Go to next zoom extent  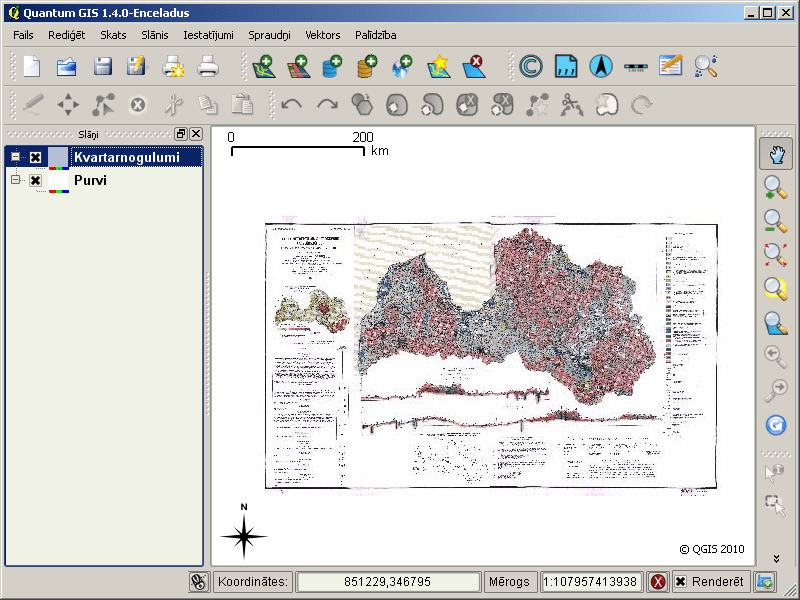coord(776,391)
